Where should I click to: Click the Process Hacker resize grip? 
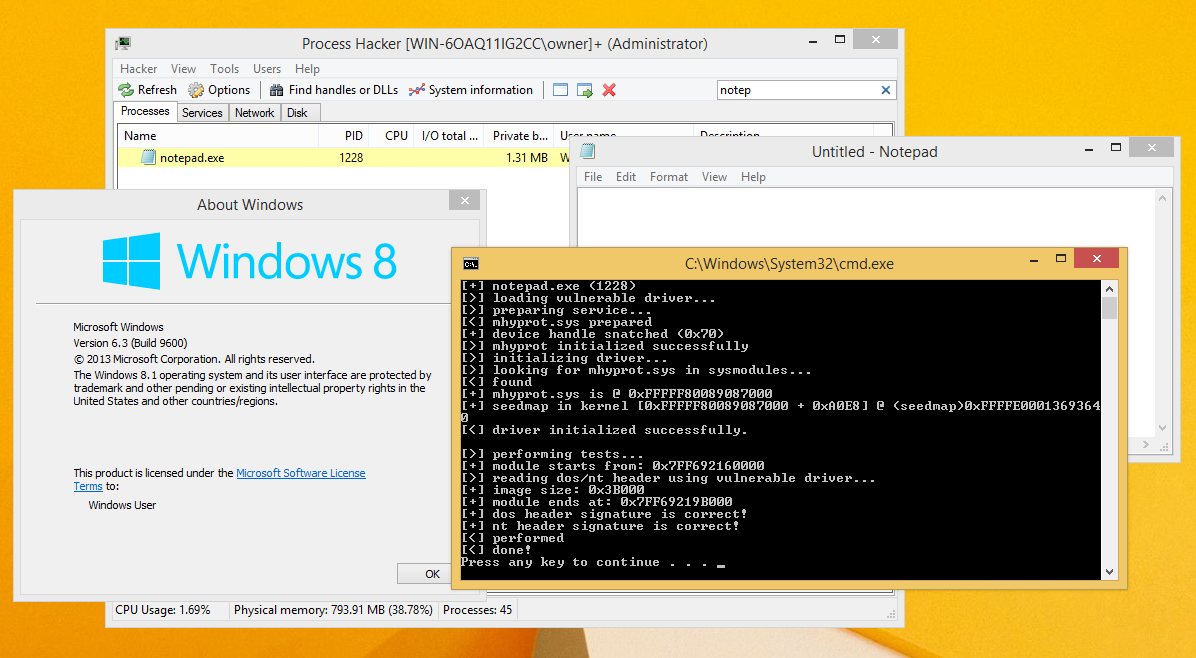pos(891,613)
